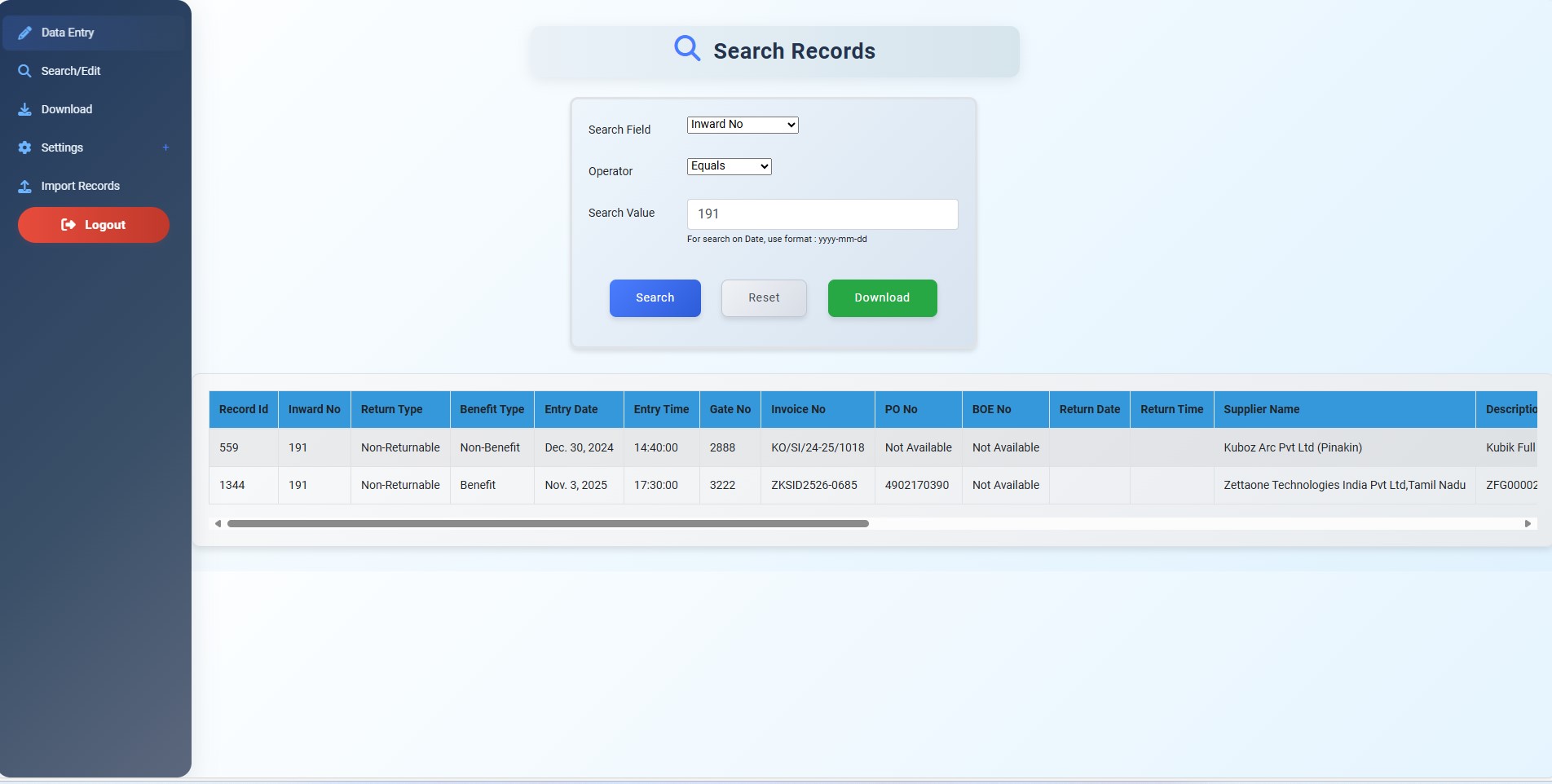Screen dimensions: 1552x784
Task: Click the download tray icon in sidebar
Action: click(x=24, y=109)
